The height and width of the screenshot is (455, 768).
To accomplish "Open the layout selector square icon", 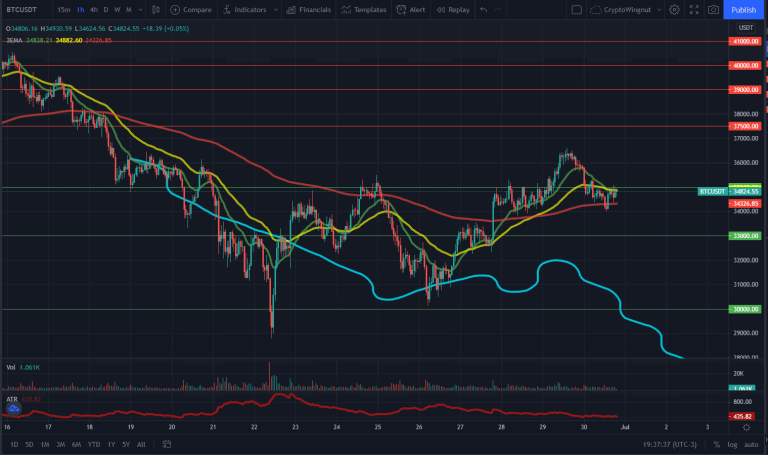I will [576, 9].
